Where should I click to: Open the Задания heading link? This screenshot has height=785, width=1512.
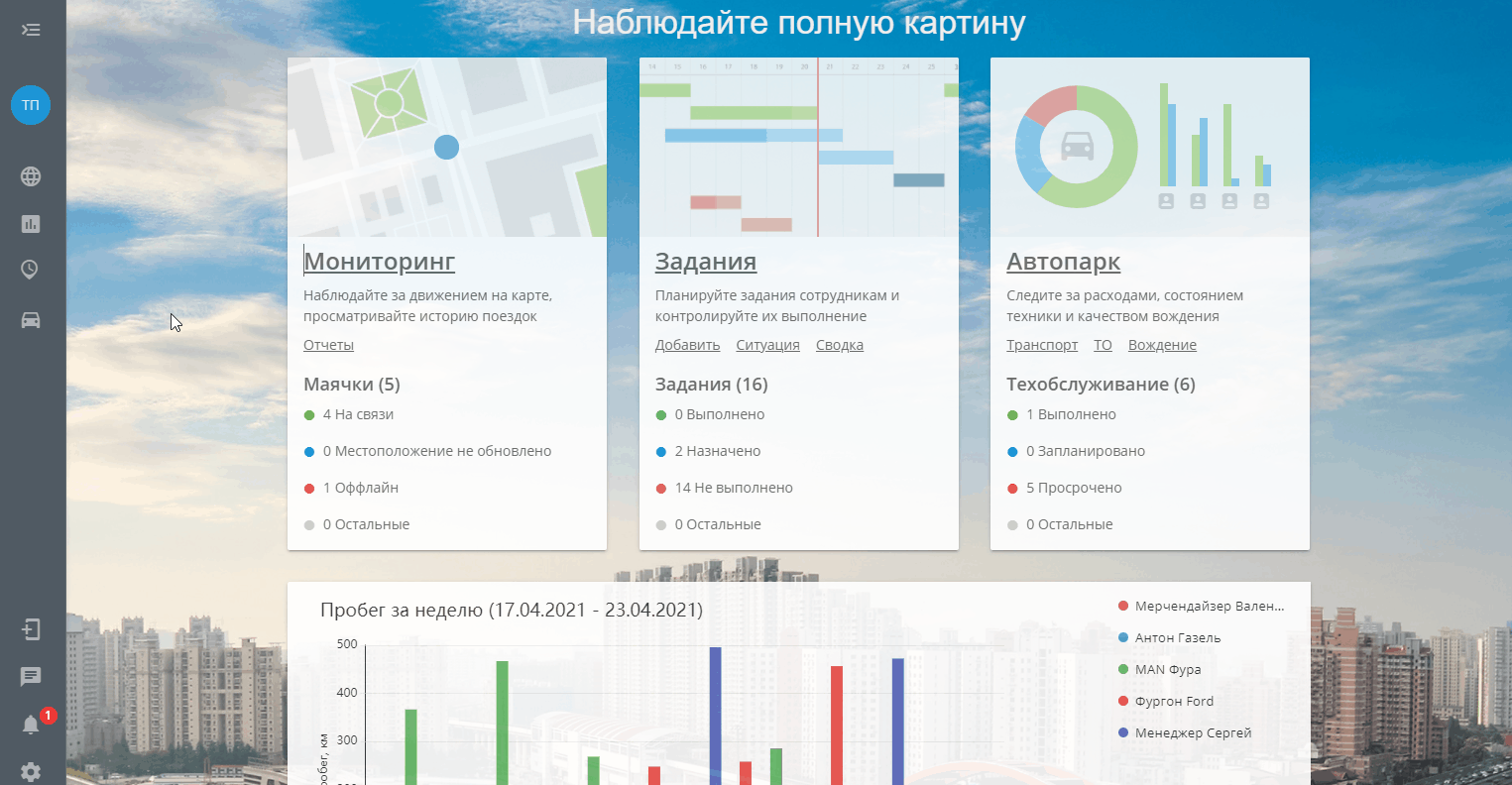click(x=706, y=262)
